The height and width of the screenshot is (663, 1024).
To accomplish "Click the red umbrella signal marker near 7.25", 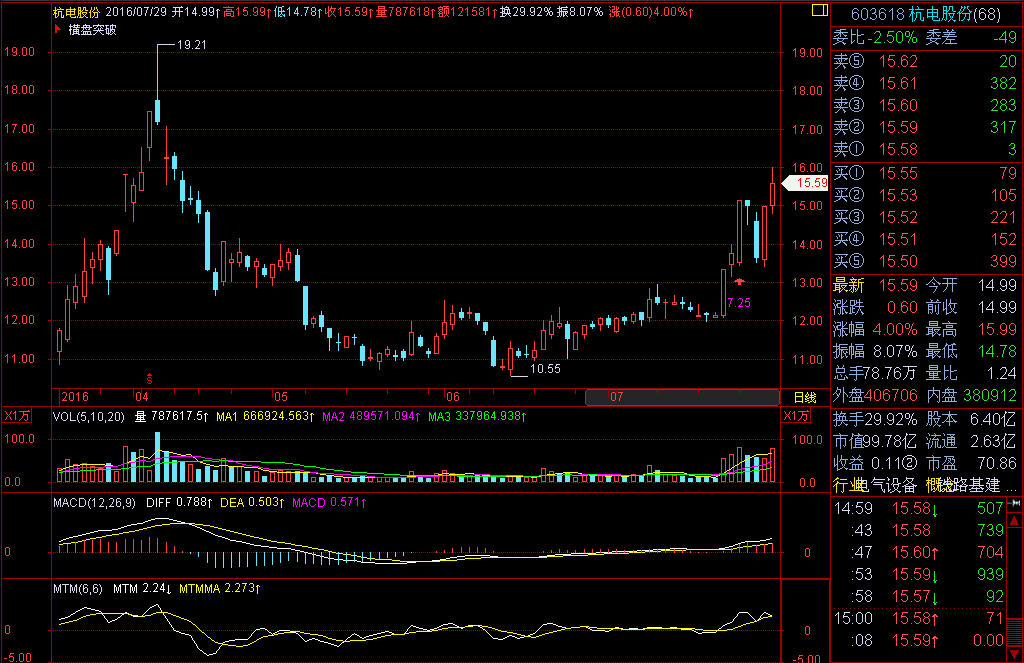I will click(739, 283).
